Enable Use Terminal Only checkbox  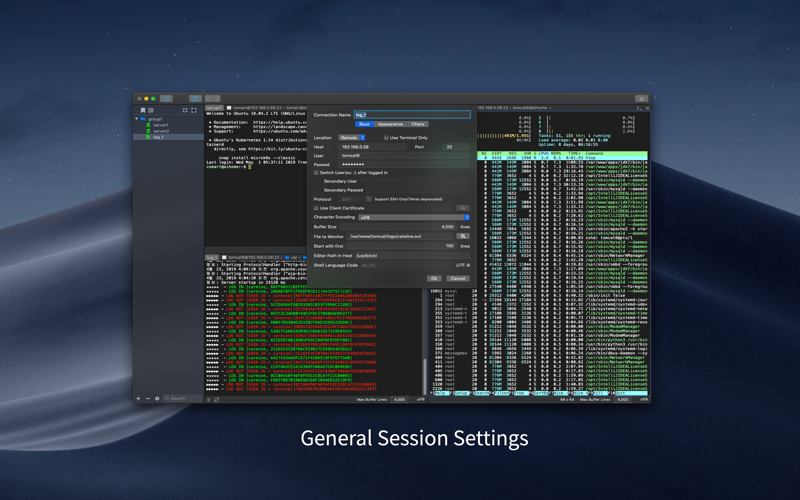click(x=386, y=138)
